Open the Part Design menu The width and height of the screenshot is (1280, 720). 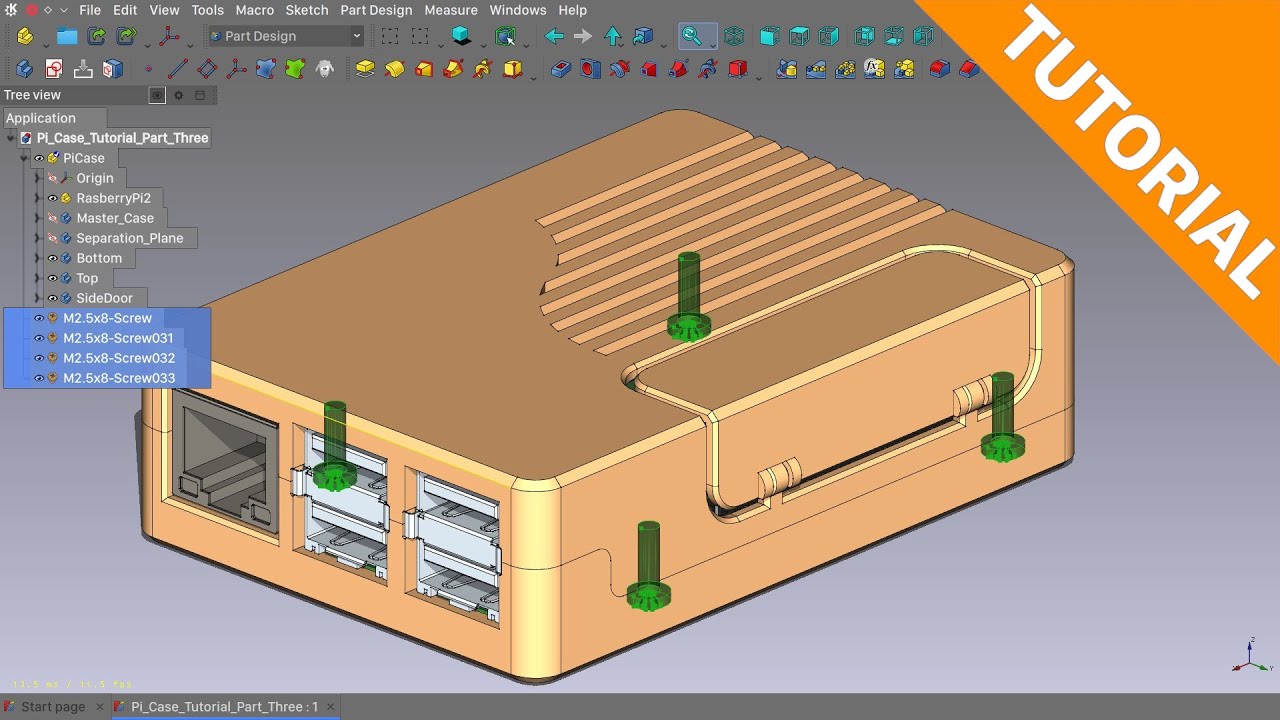tap(376, 10)
